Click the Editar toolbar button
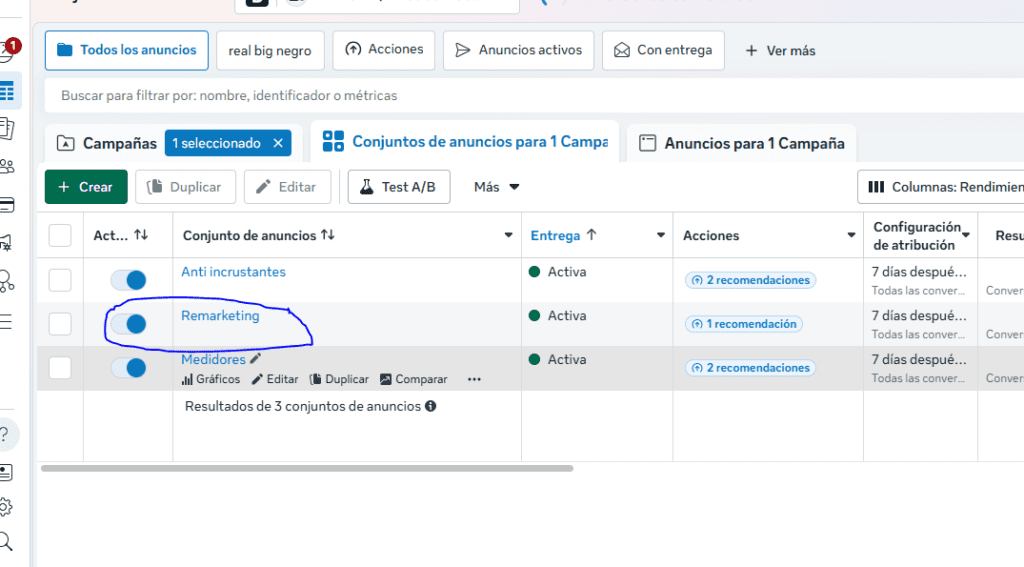This screenshot has width=1024, height=567. [x=287, y=187]
